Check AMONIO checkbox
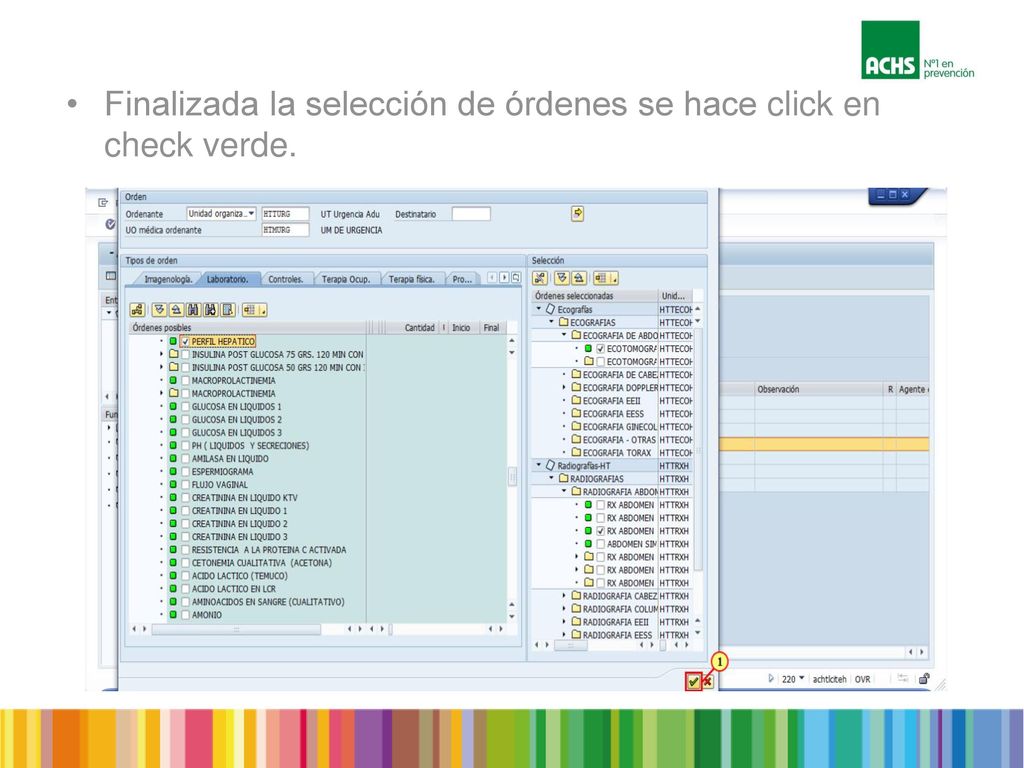The width and height of the screenshot is (1024, 768). click(185, 615)
